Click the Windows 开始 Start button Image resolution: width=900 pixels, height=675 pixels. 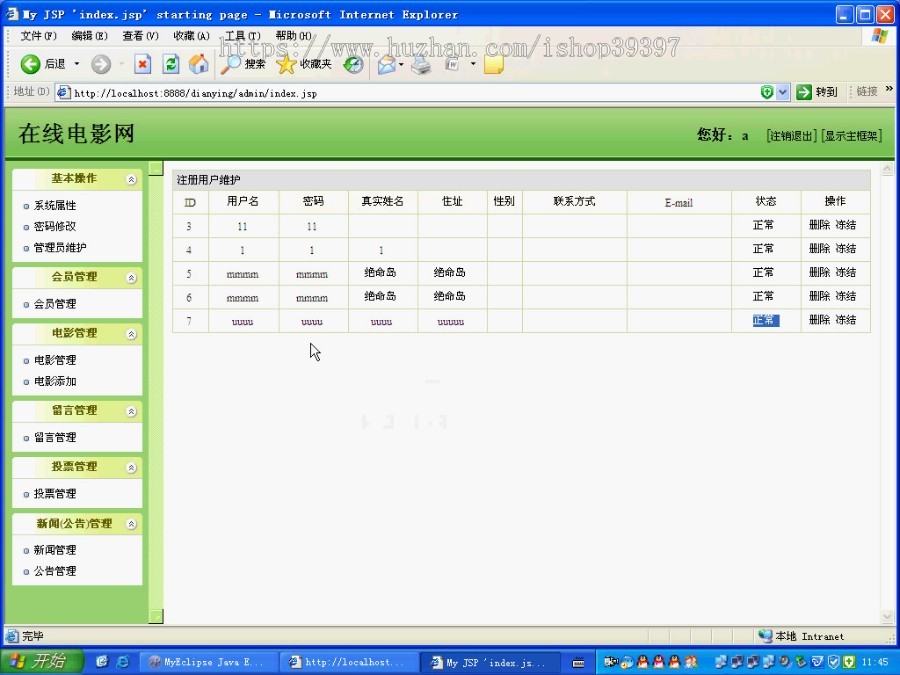tap(41, 662)
